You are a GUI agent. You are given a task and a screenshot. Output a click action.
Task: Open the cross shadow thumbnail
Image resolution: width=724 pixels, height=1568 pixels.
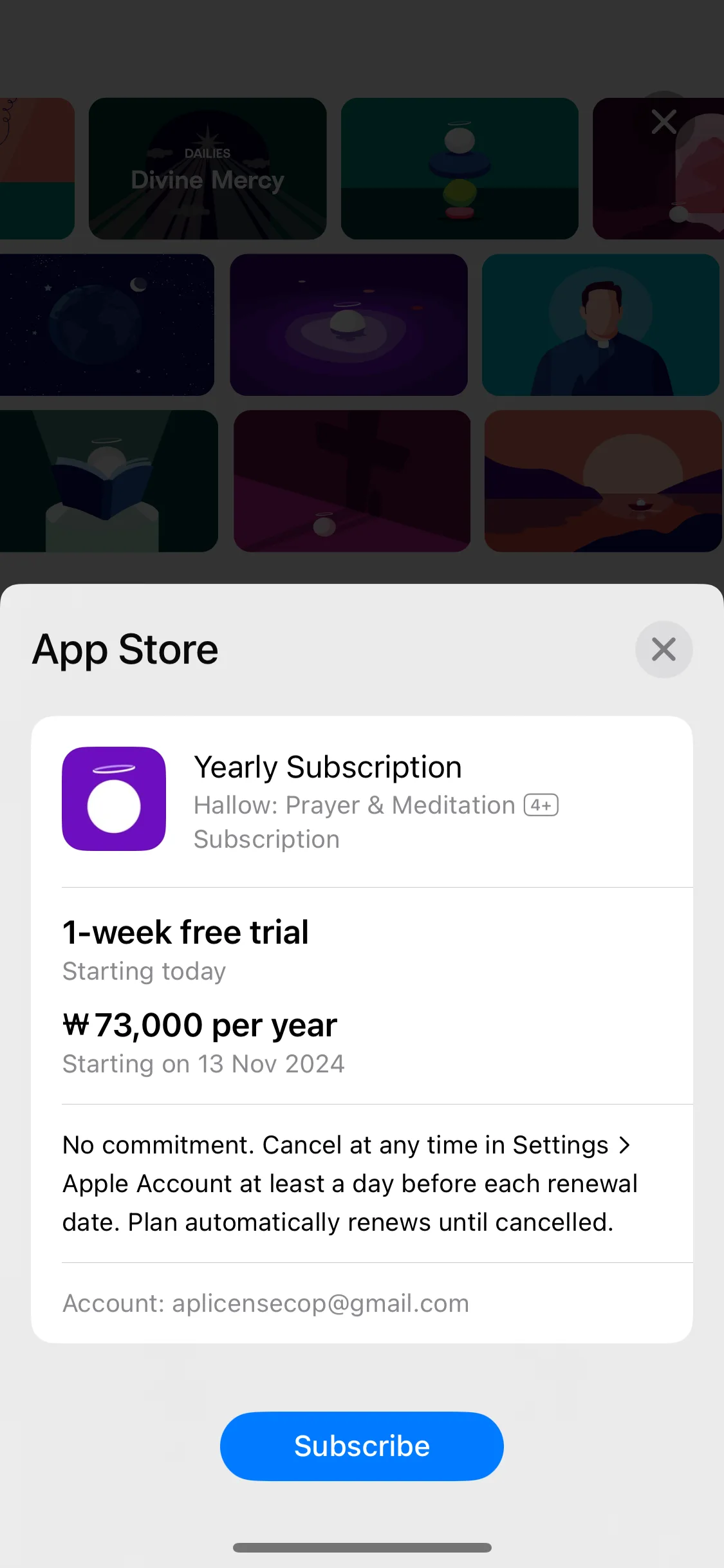coord(352,481)
